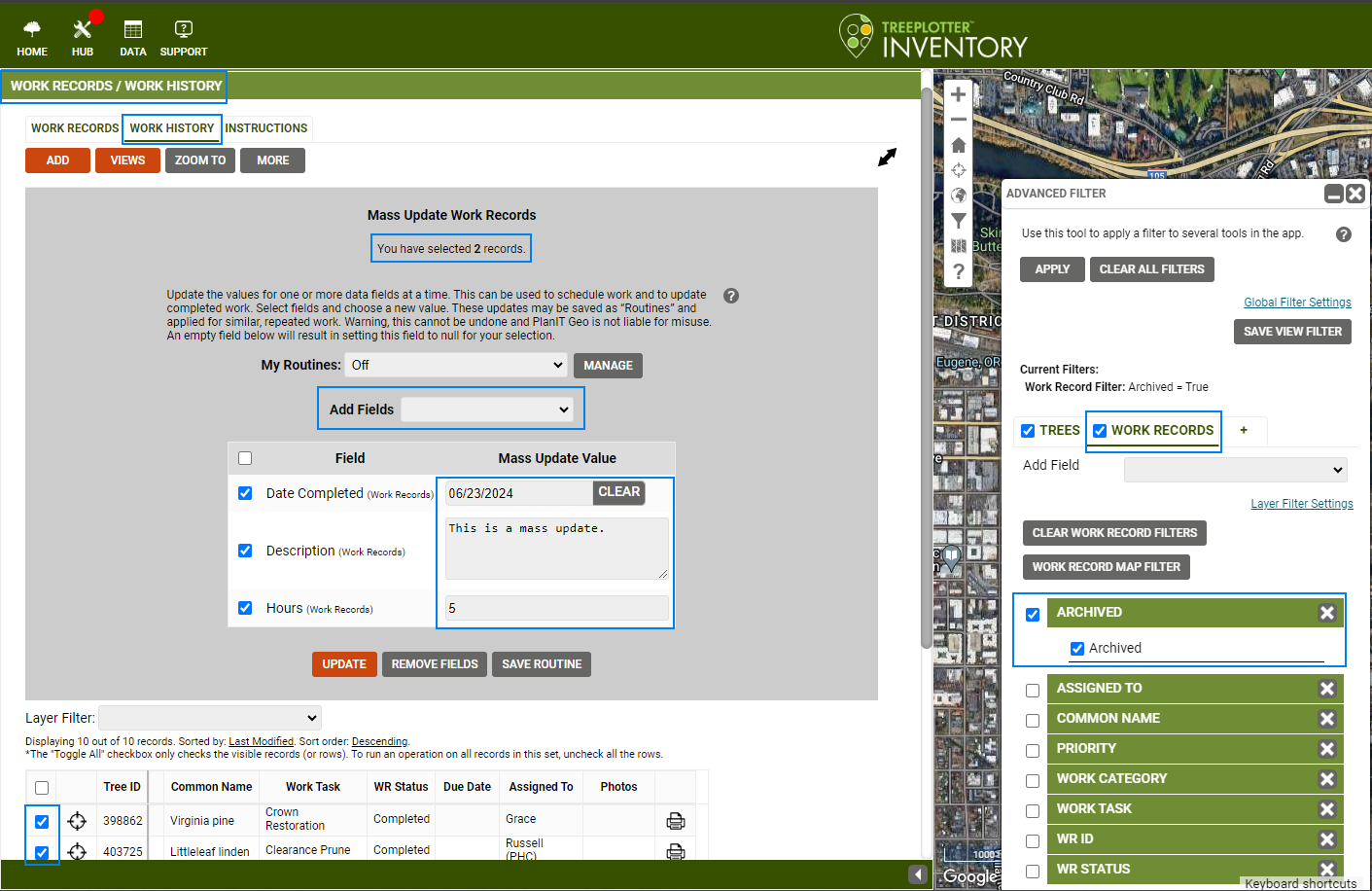Toggle the TREES layer checkbox
The image size is (1372, 891).
click(x=1028, y=430)
